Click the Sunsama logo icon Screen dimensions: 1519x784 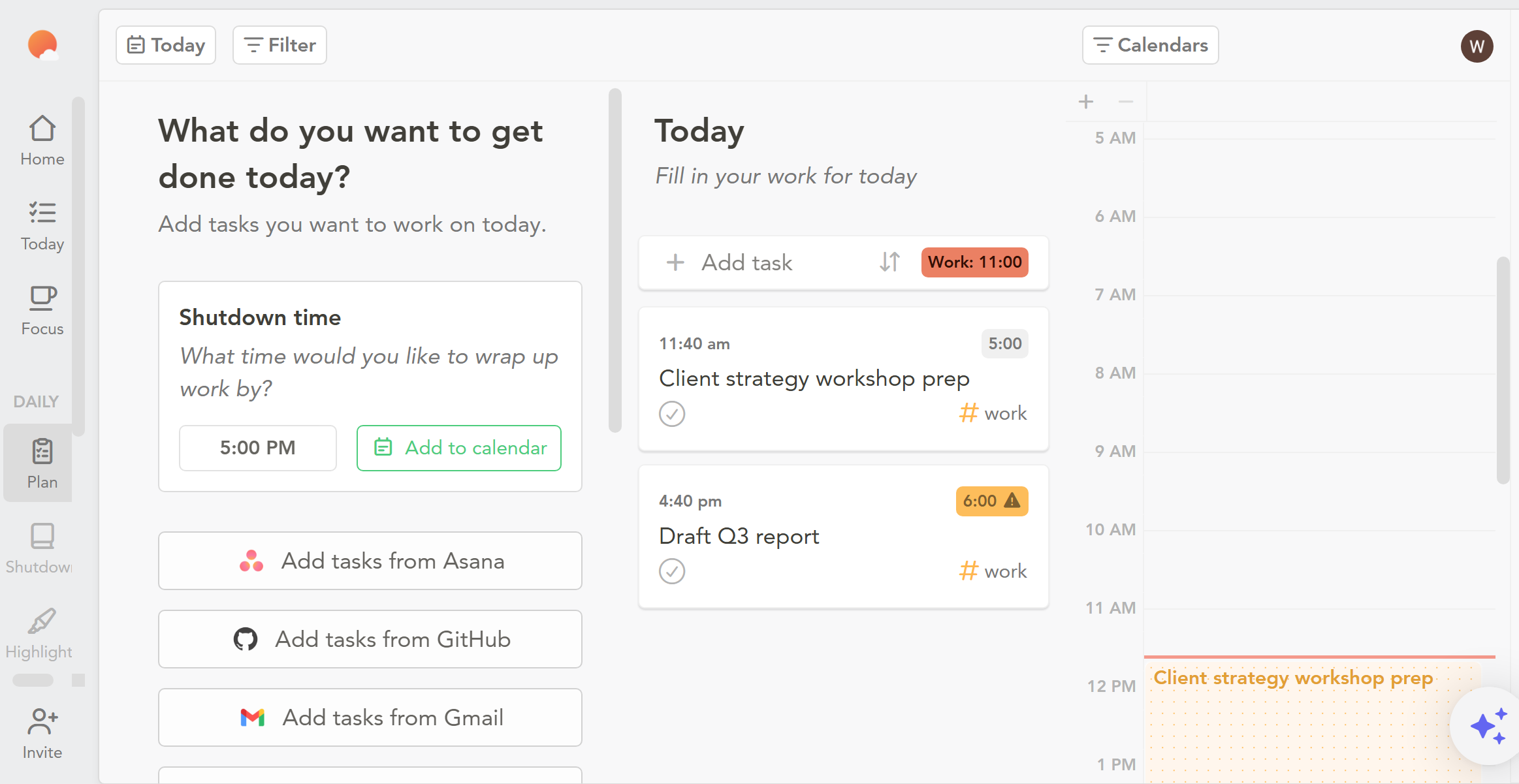point(42,45)
